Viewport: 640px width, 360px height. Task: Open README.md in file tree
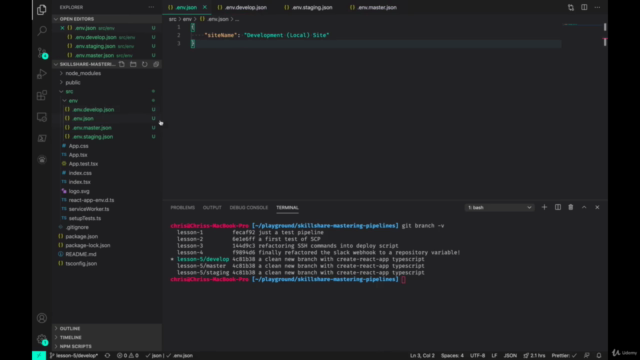click(81, 254)
